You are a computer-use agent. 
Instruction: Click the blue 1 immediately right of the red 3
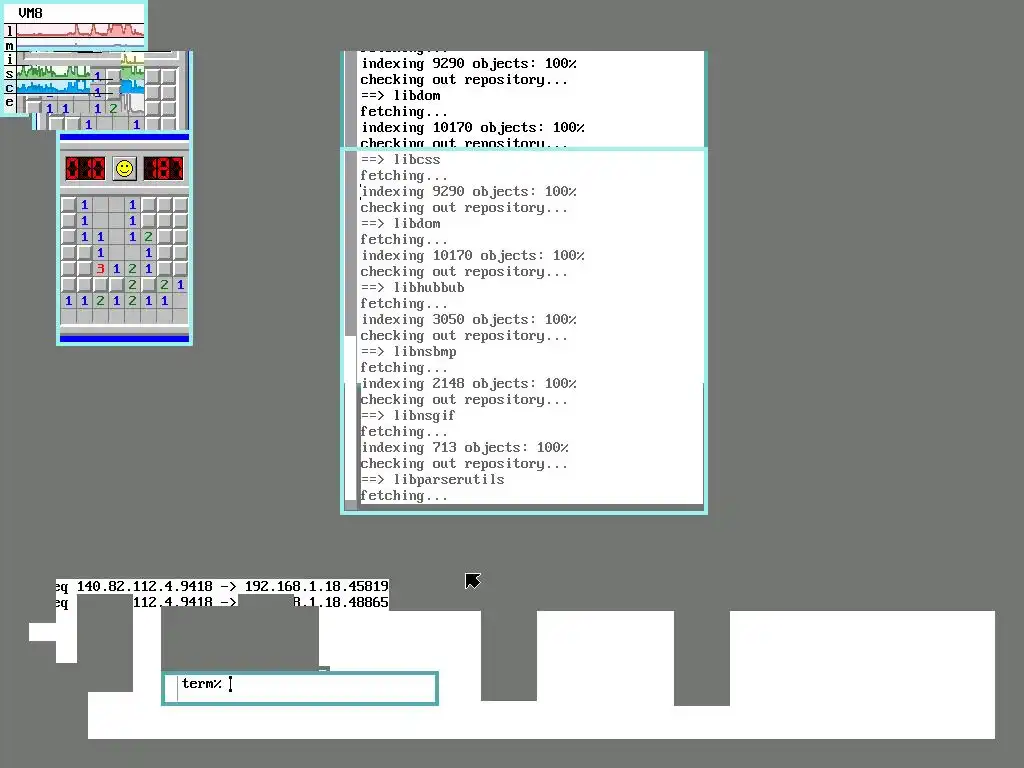coord(116,268)
